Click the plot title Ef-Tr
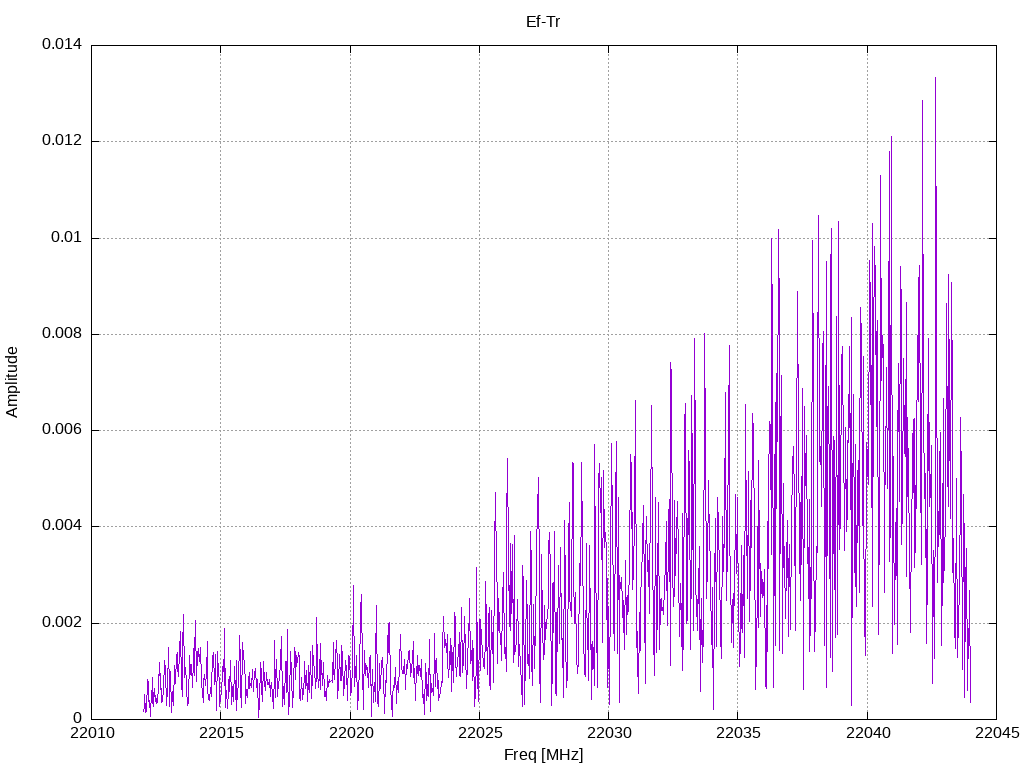This screenshot has height=768, width=1024. [543, 21]
